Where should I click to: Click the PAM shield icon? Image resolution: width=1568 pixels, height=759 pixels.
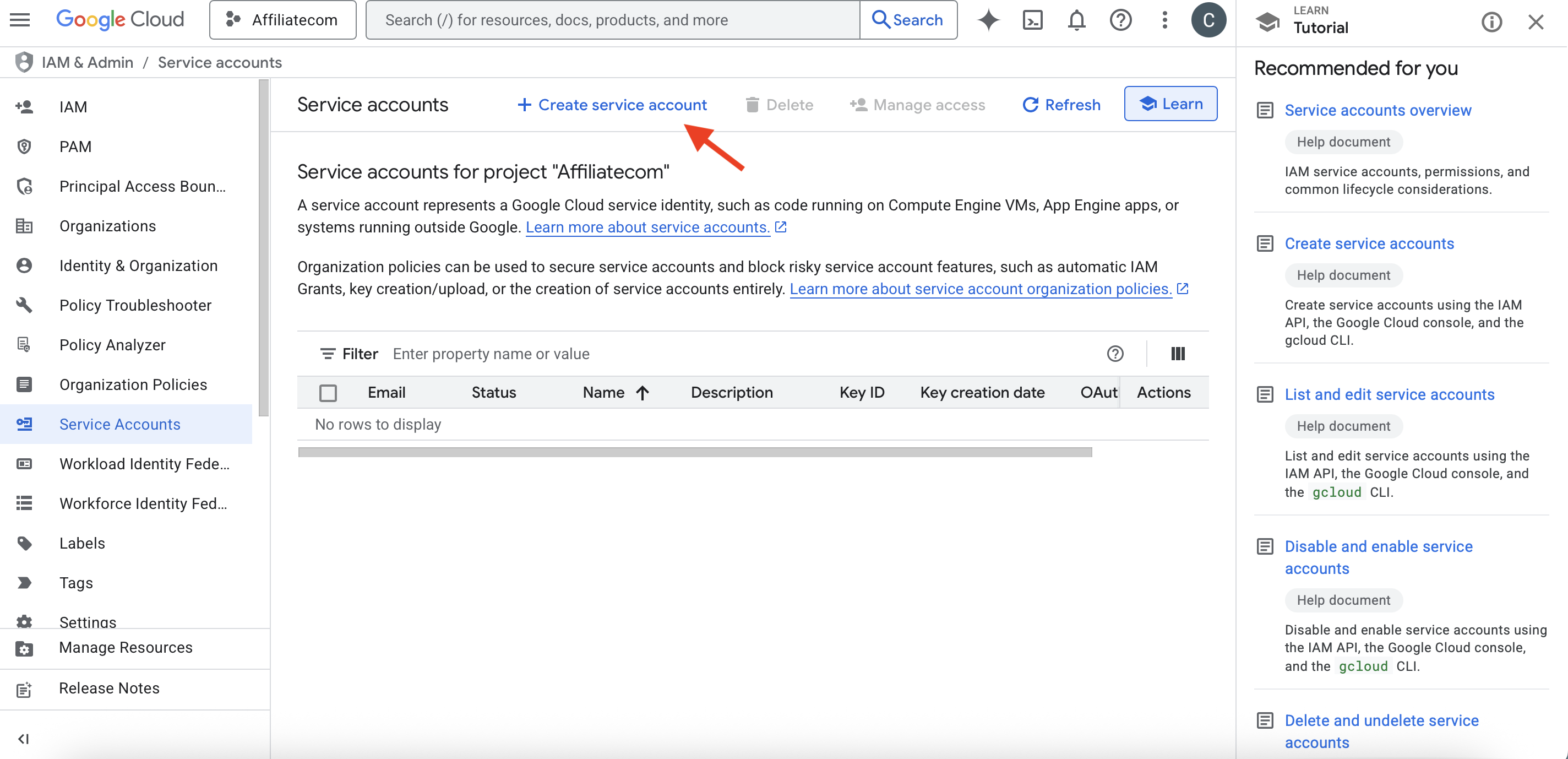(x=24, y=147)
